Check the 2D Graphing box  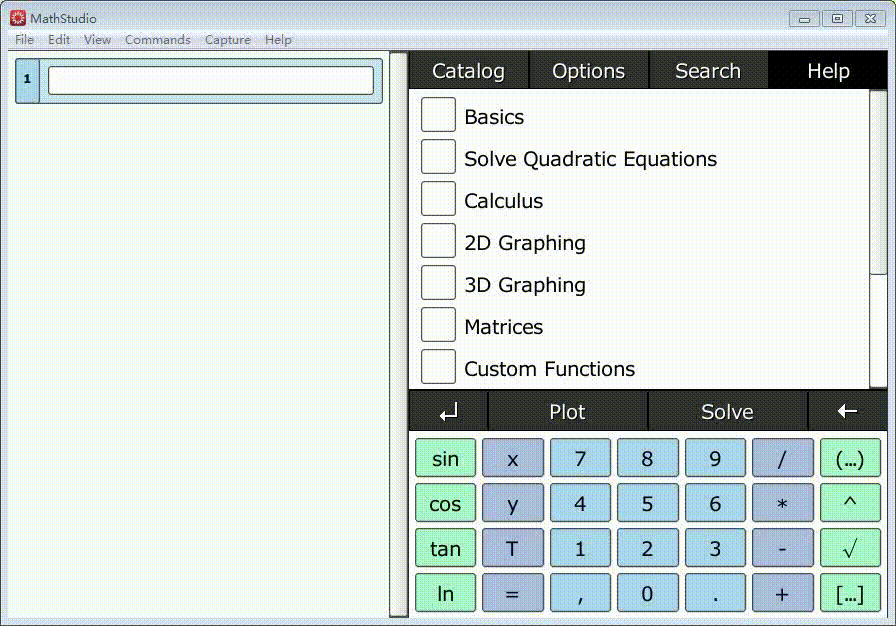point(438,240)
